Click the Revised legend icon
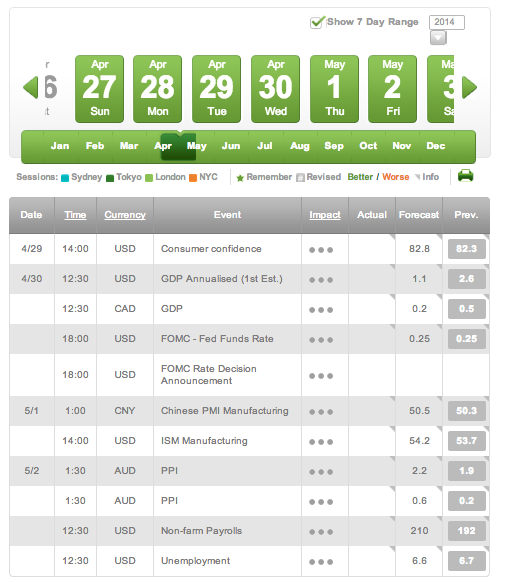This screenshot has width=506, height=583. [300, 178]
